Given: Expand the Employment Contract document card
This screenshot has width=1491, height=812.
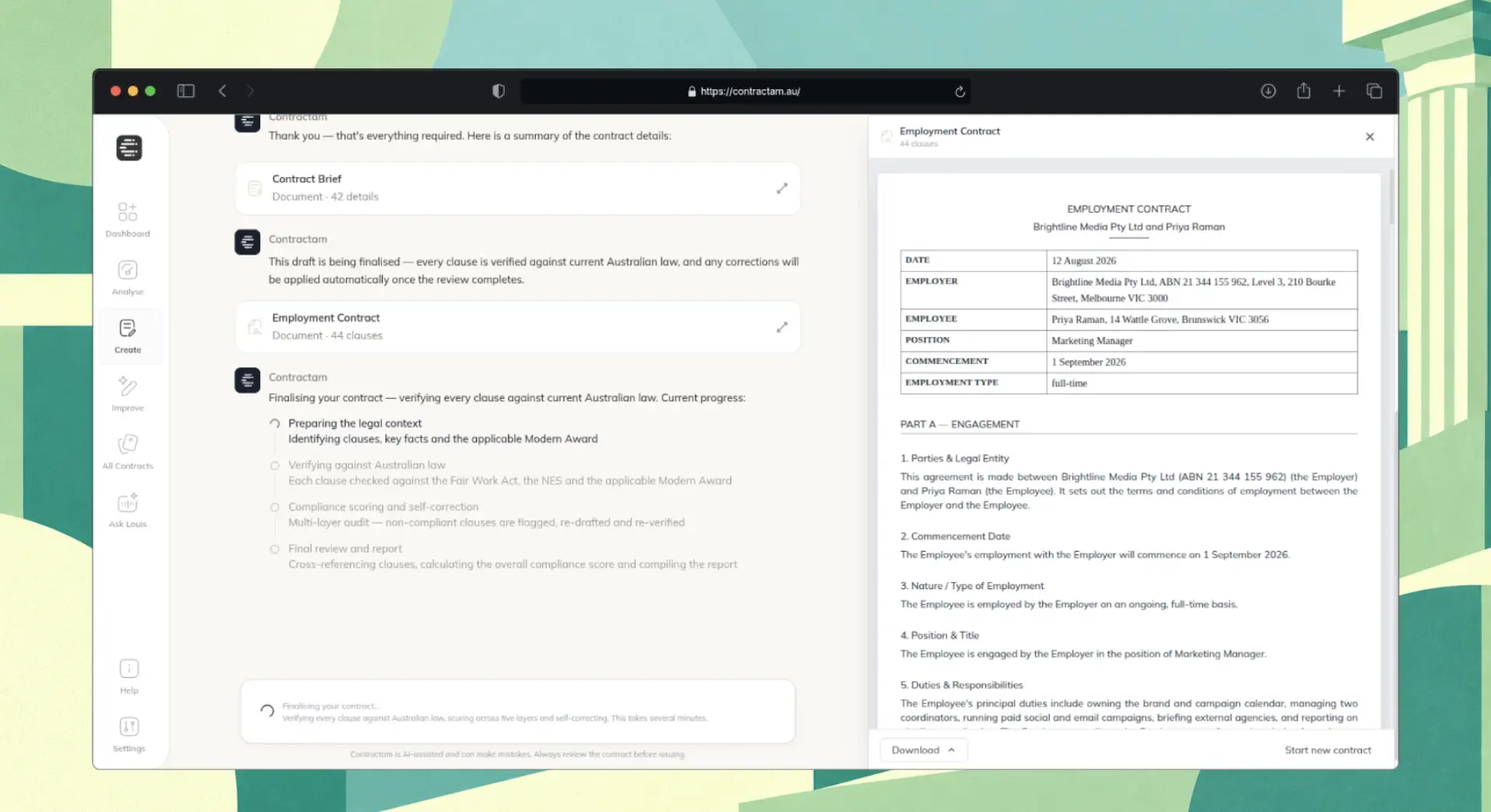Looking at the screenshot, I should tap(782, 328).
